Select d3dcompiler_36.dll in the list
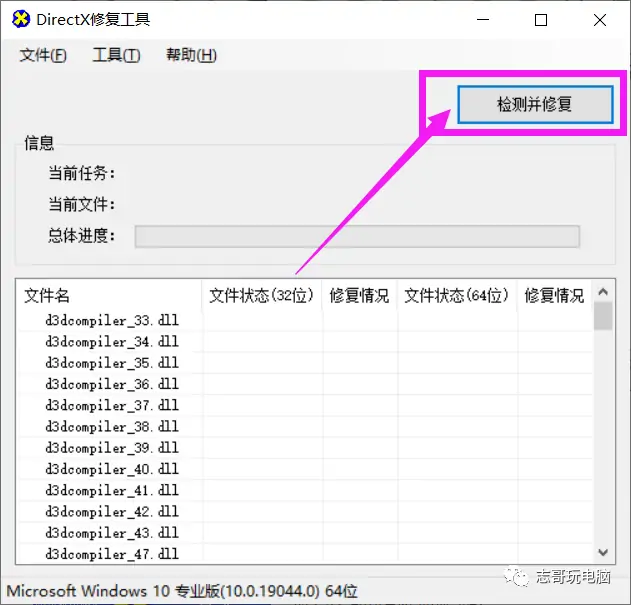 [x=111, y=384]
